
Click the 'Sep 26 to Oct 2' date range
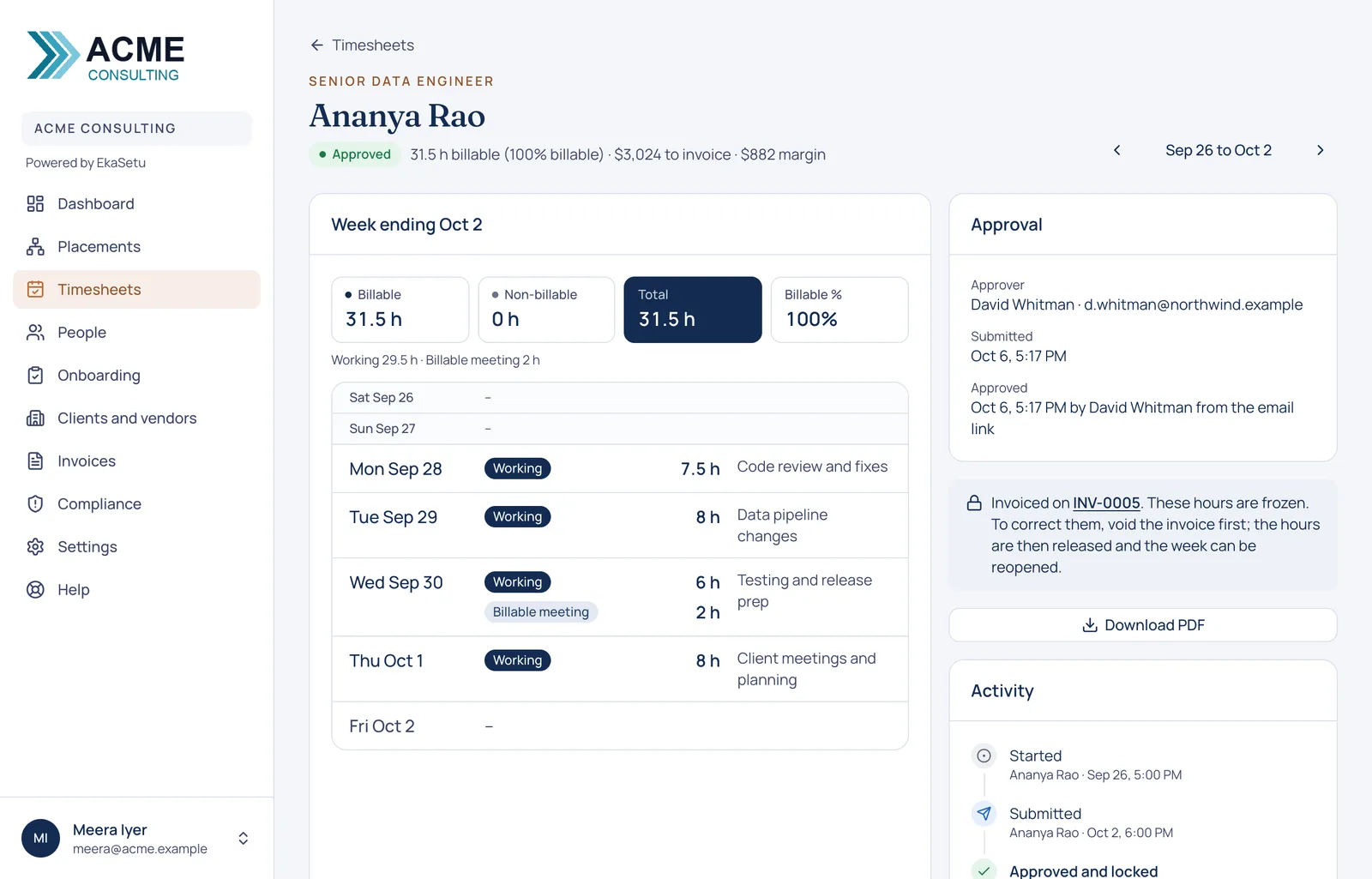coord(1219,150)
